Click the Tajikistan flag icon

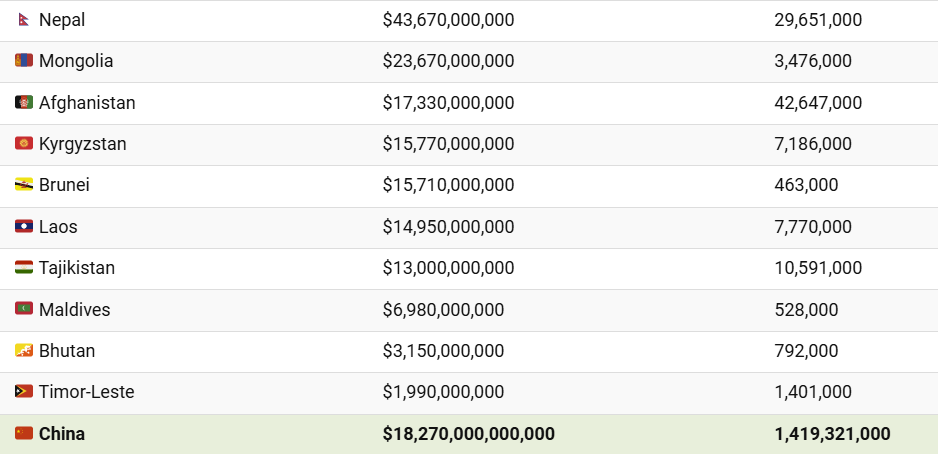[x=24, y=267]
